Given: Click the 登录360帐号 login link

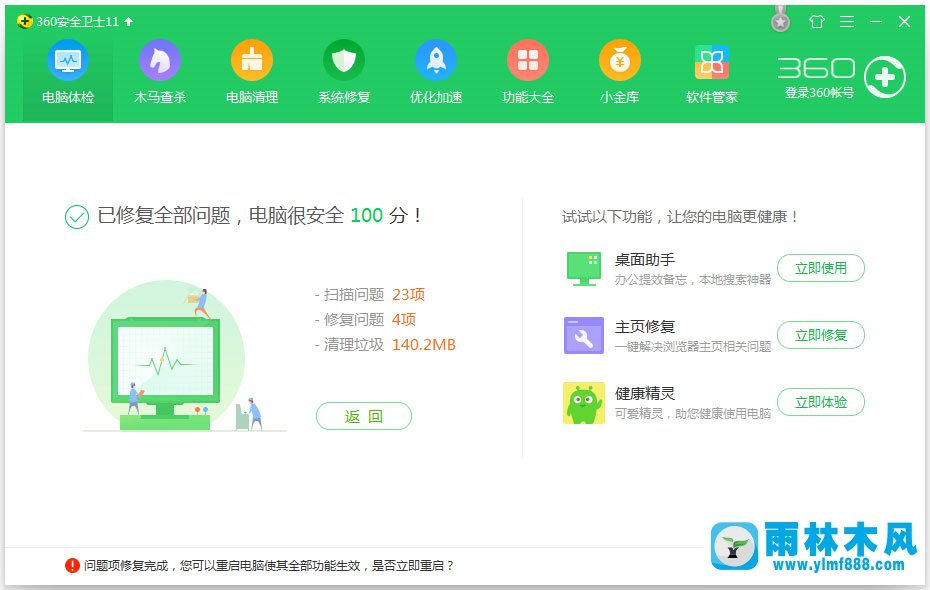Looking at the screenshot, I should click(820, 93).
